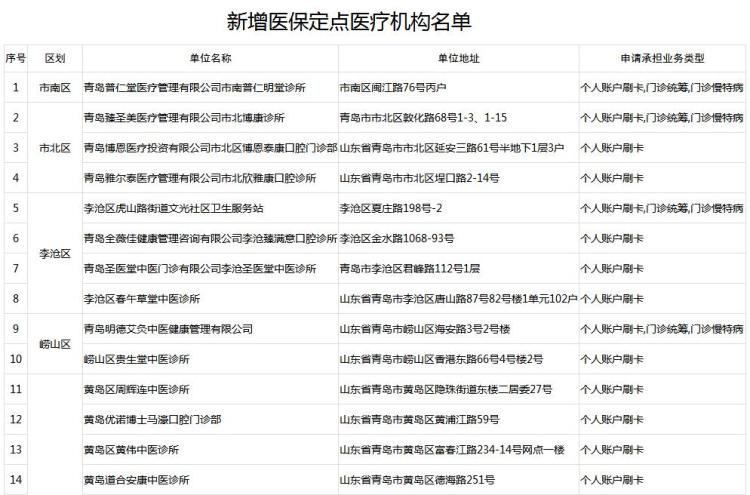Click business type cell in row 1

[662, 88]
